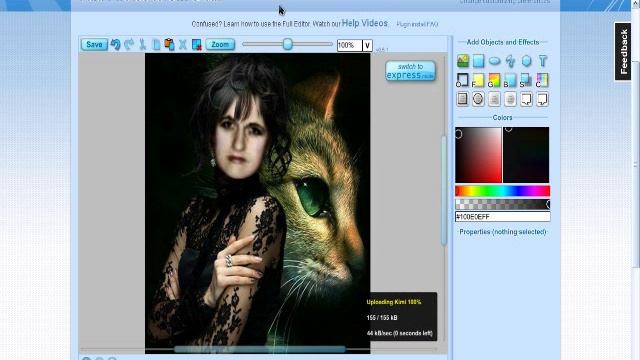Click the blue image icon with red mark

click(197, 44)
